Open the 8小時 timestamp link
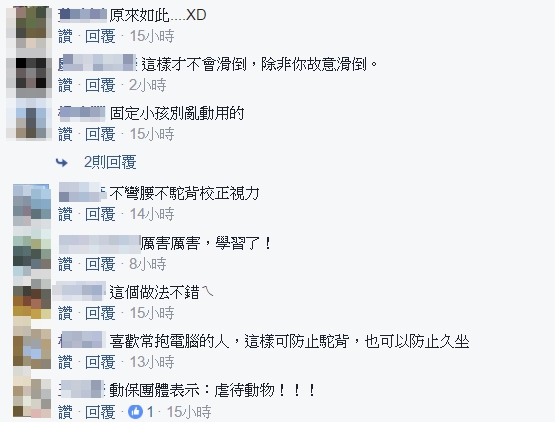Viewport: 555px width, 422px height. pos(148,264)
